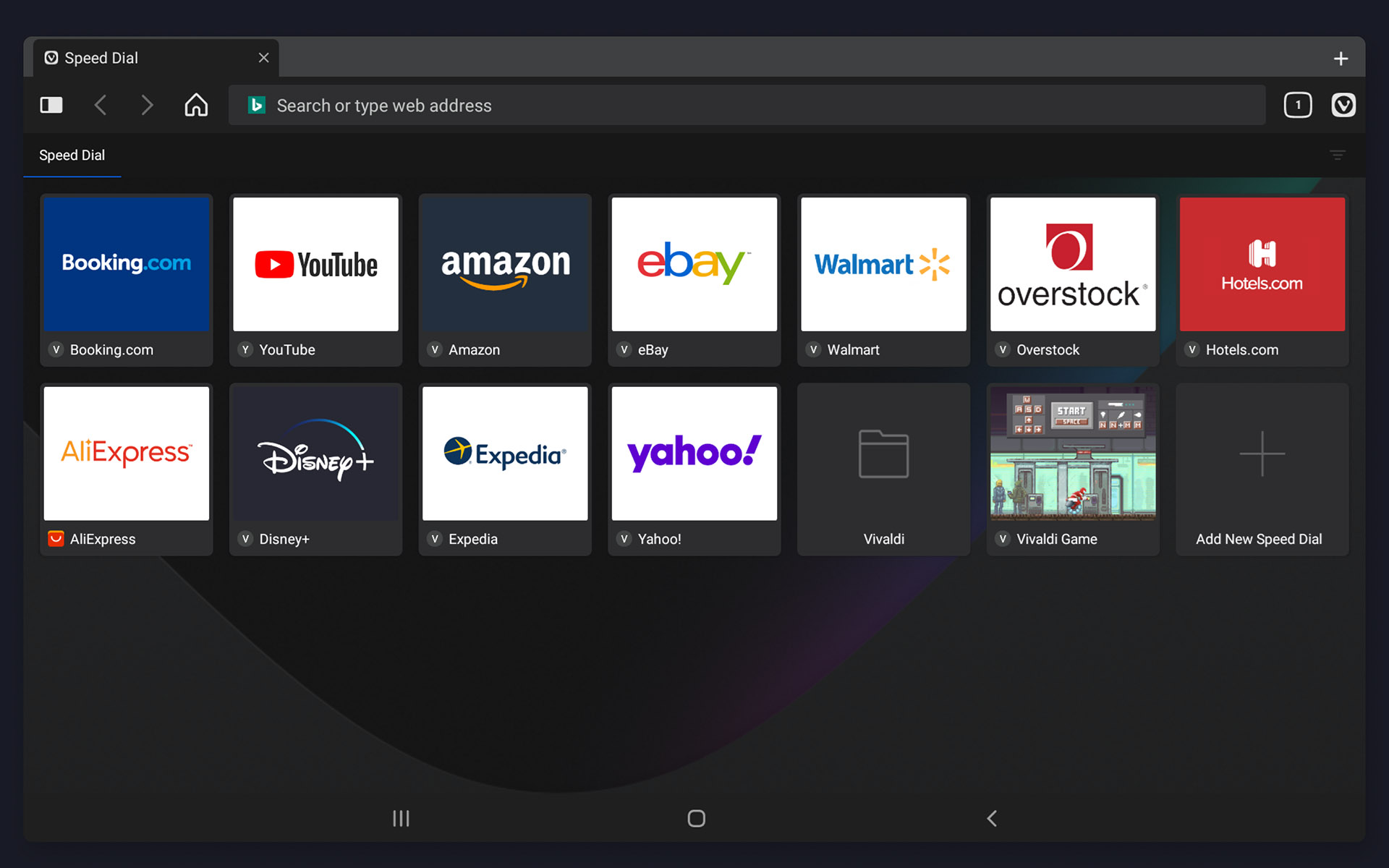Open the eBay speed dial thumbnail
This screenshot has height=868, width=1389.
(x=694, y=264)
